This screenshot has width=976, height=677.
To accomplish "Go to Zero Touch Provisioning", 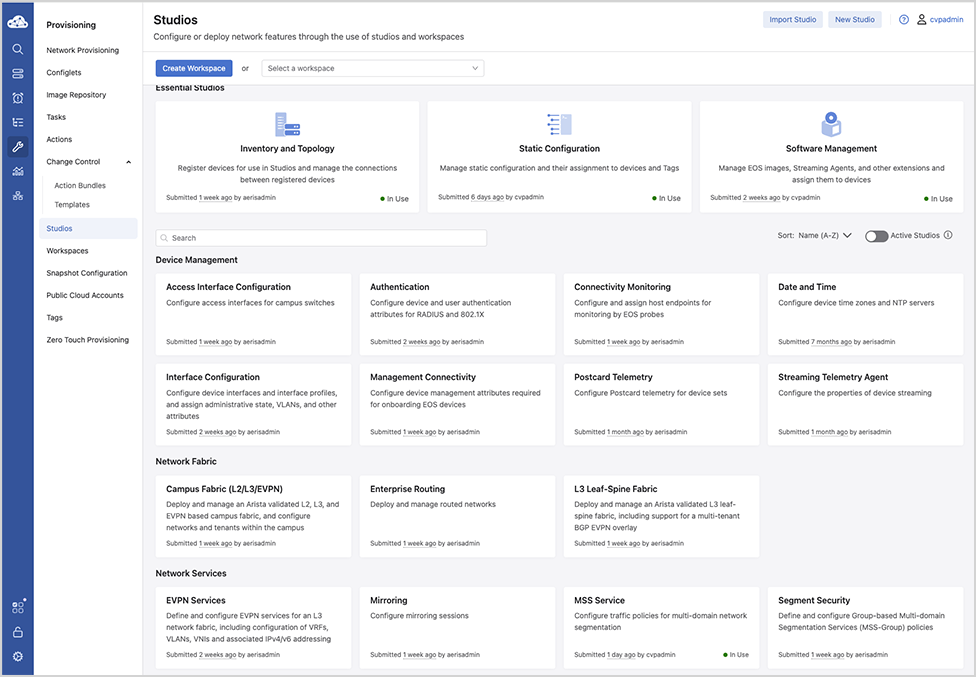I will 87,339.
